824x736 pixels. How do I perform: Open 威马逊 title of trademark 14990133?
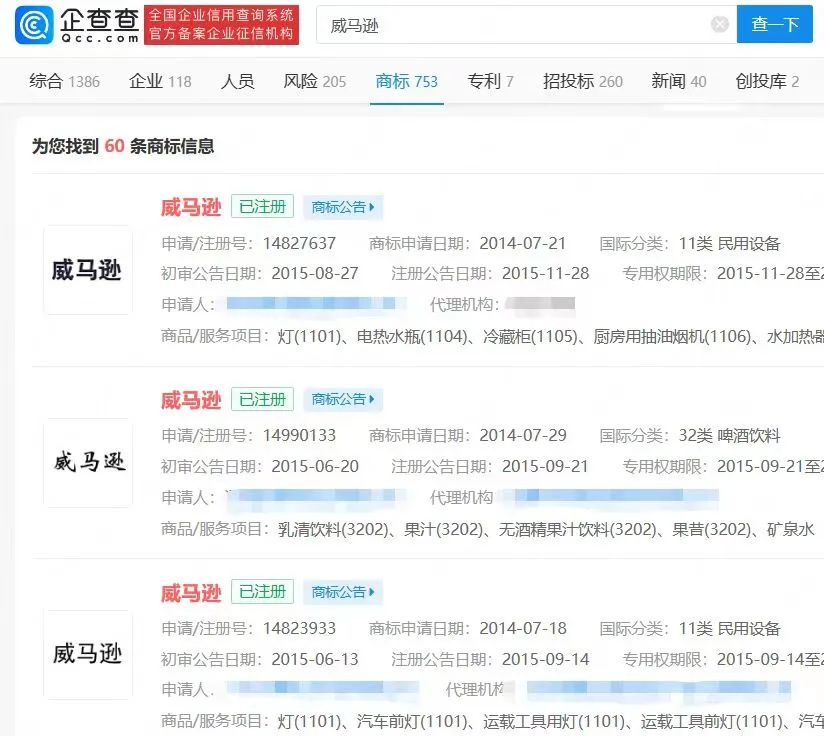[x=191, y=400]
